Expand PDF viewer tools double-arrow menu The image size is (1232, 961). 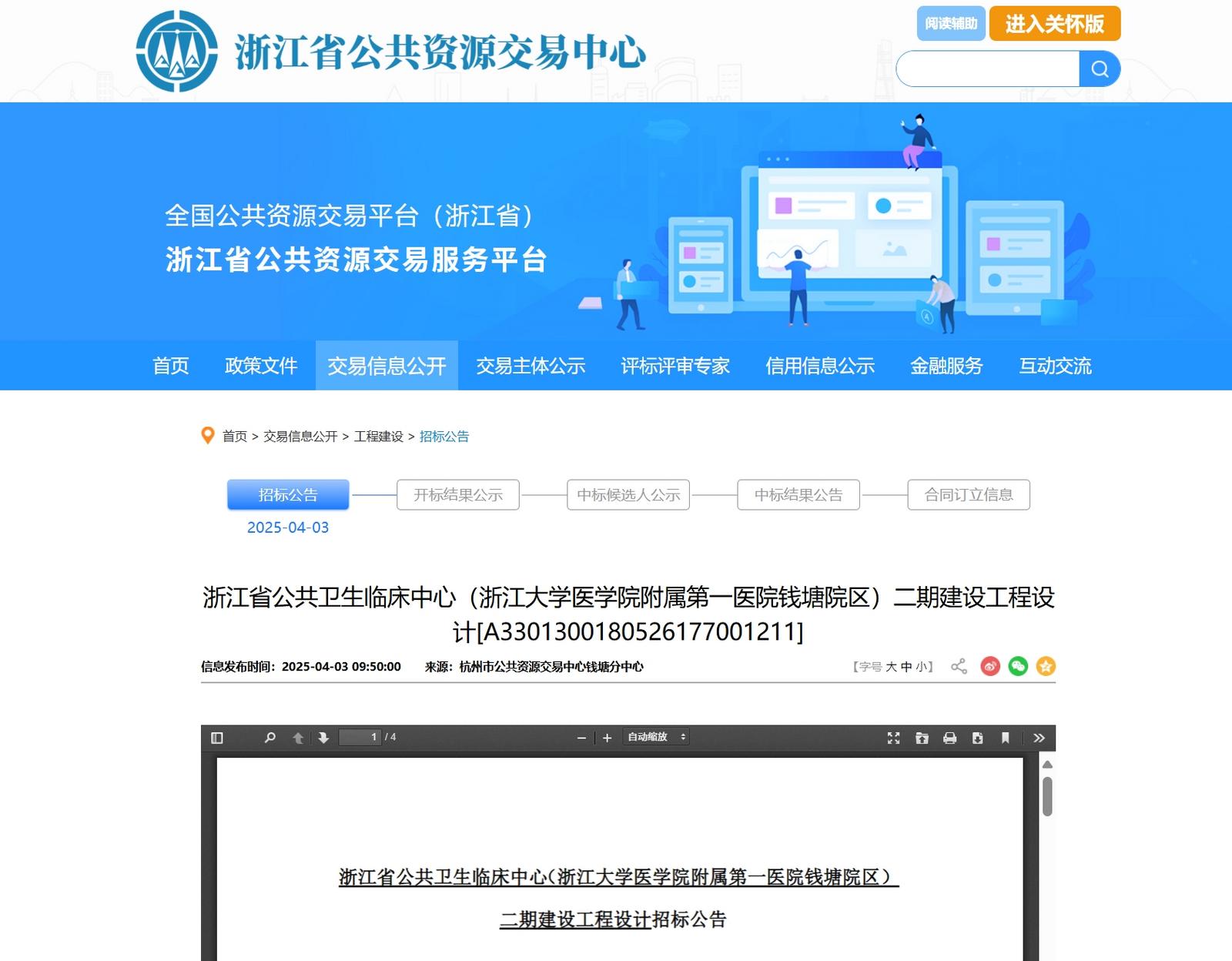pyautogui.click(x=1039, y=738)
